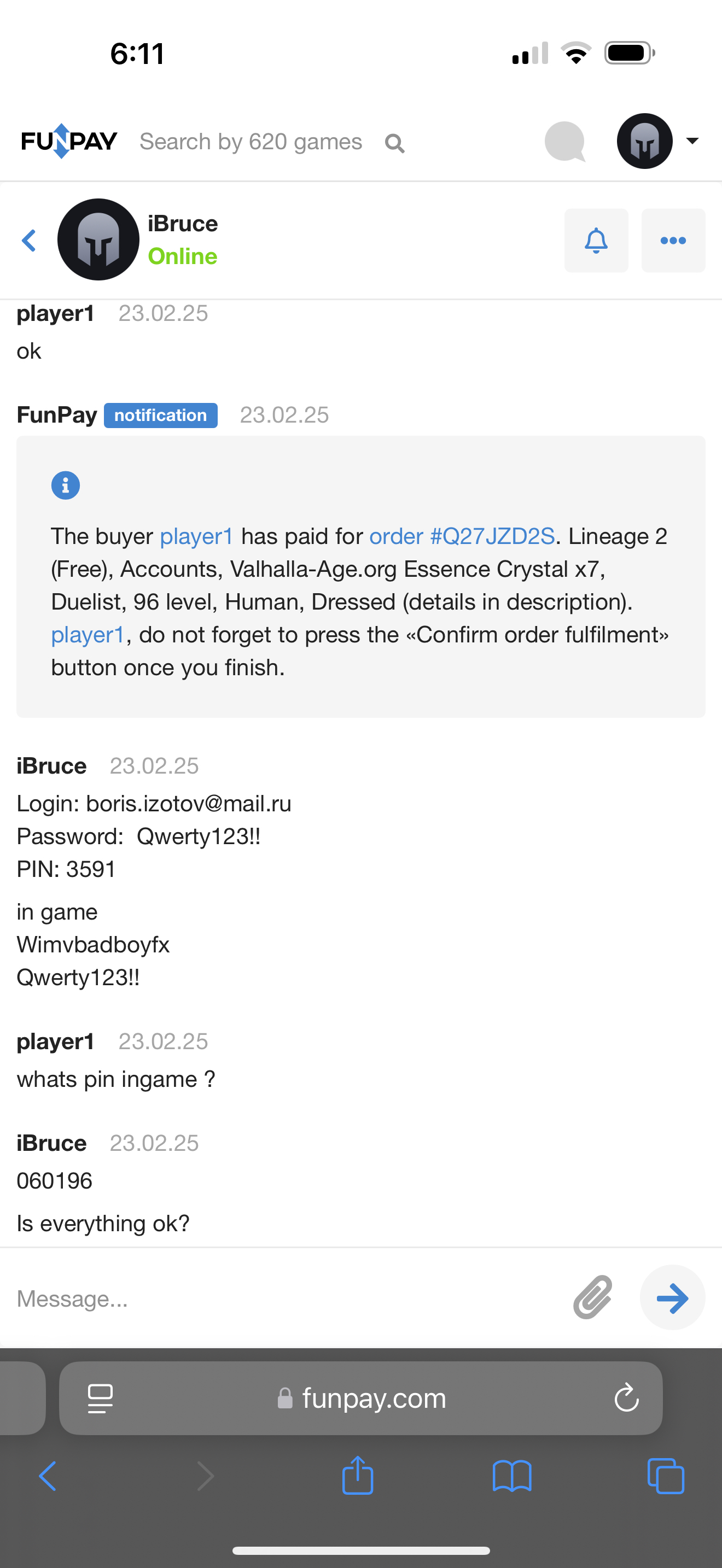Type in Search by 620 games field
The width and height of the screenshot is (722, 1568).
251,142
